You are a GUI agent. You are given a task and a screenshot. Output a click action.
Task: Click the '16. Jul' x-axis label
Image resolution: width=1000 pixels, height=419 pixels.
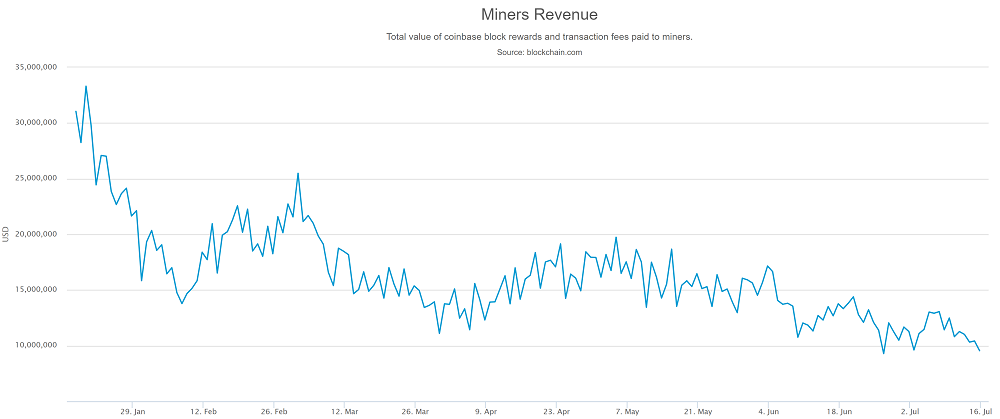point(980,412)
